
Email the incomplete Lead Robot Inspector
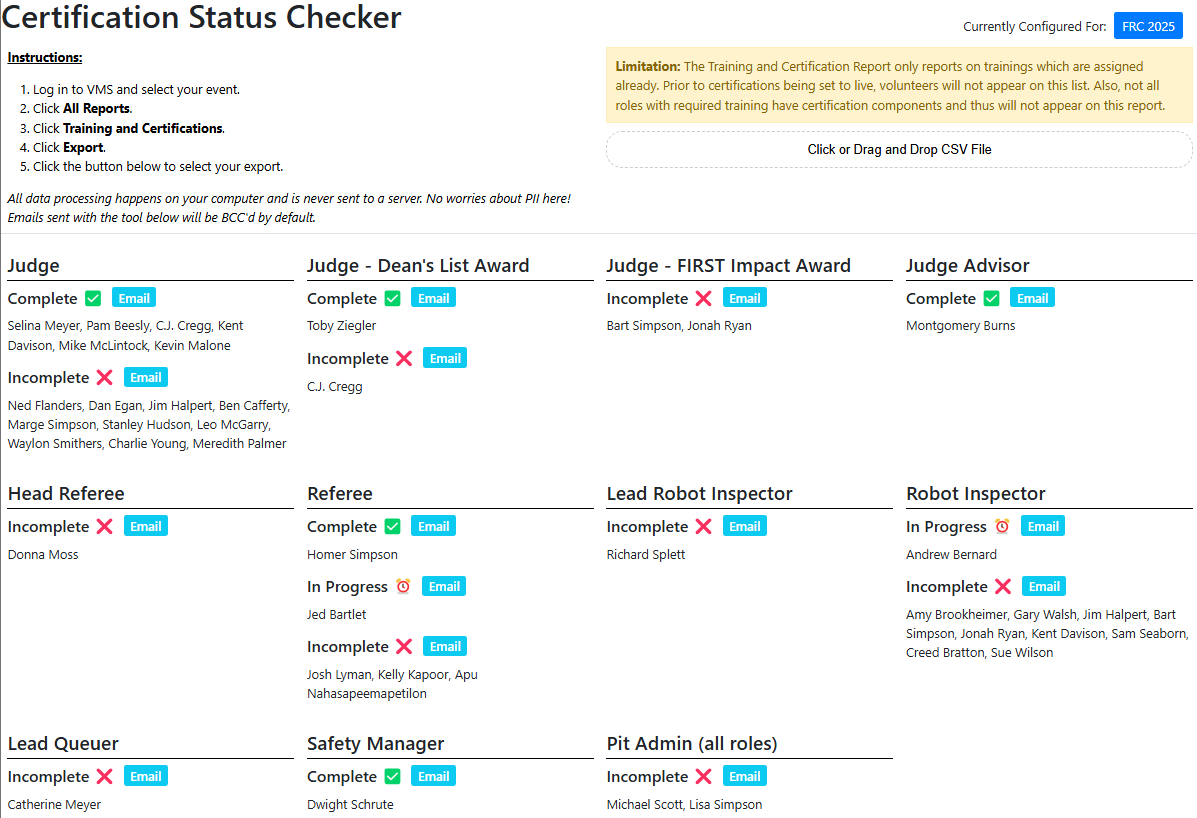[744, 526]
